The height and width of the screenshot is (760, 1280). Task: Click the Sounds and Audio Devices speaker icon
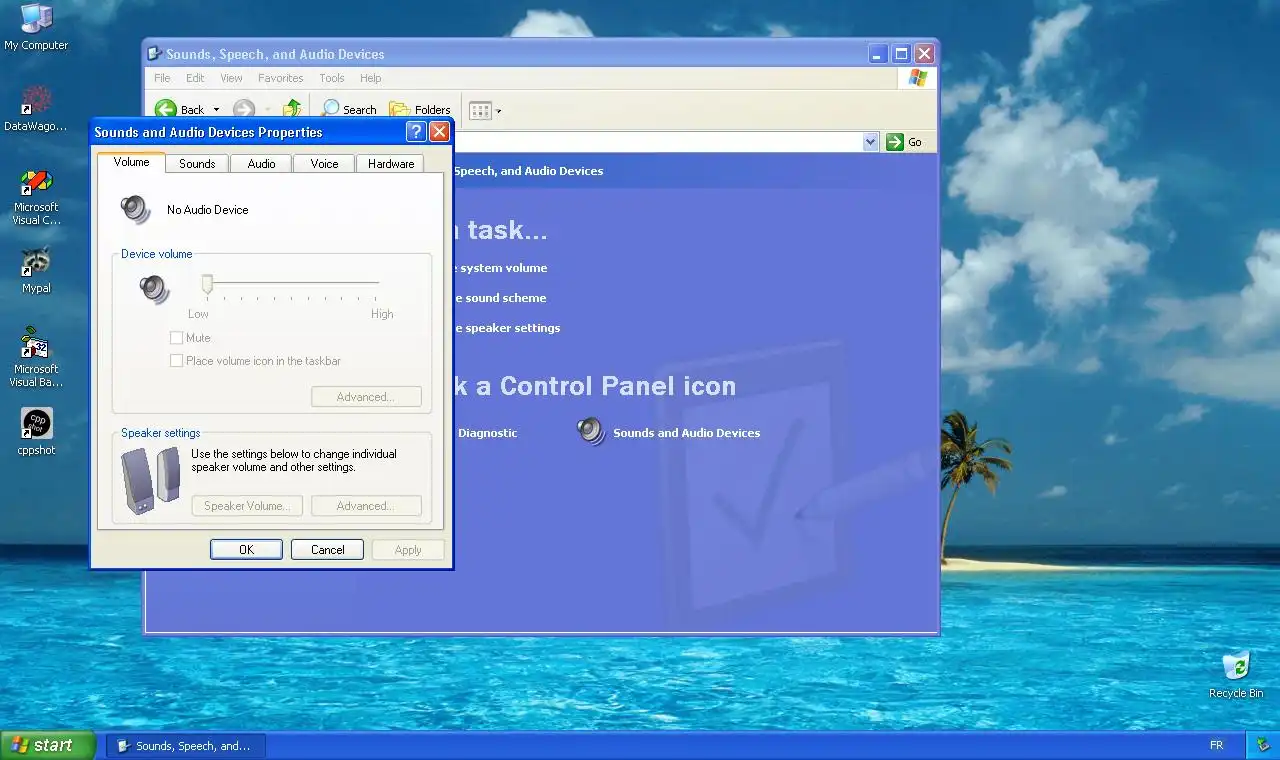click(592, 432)
